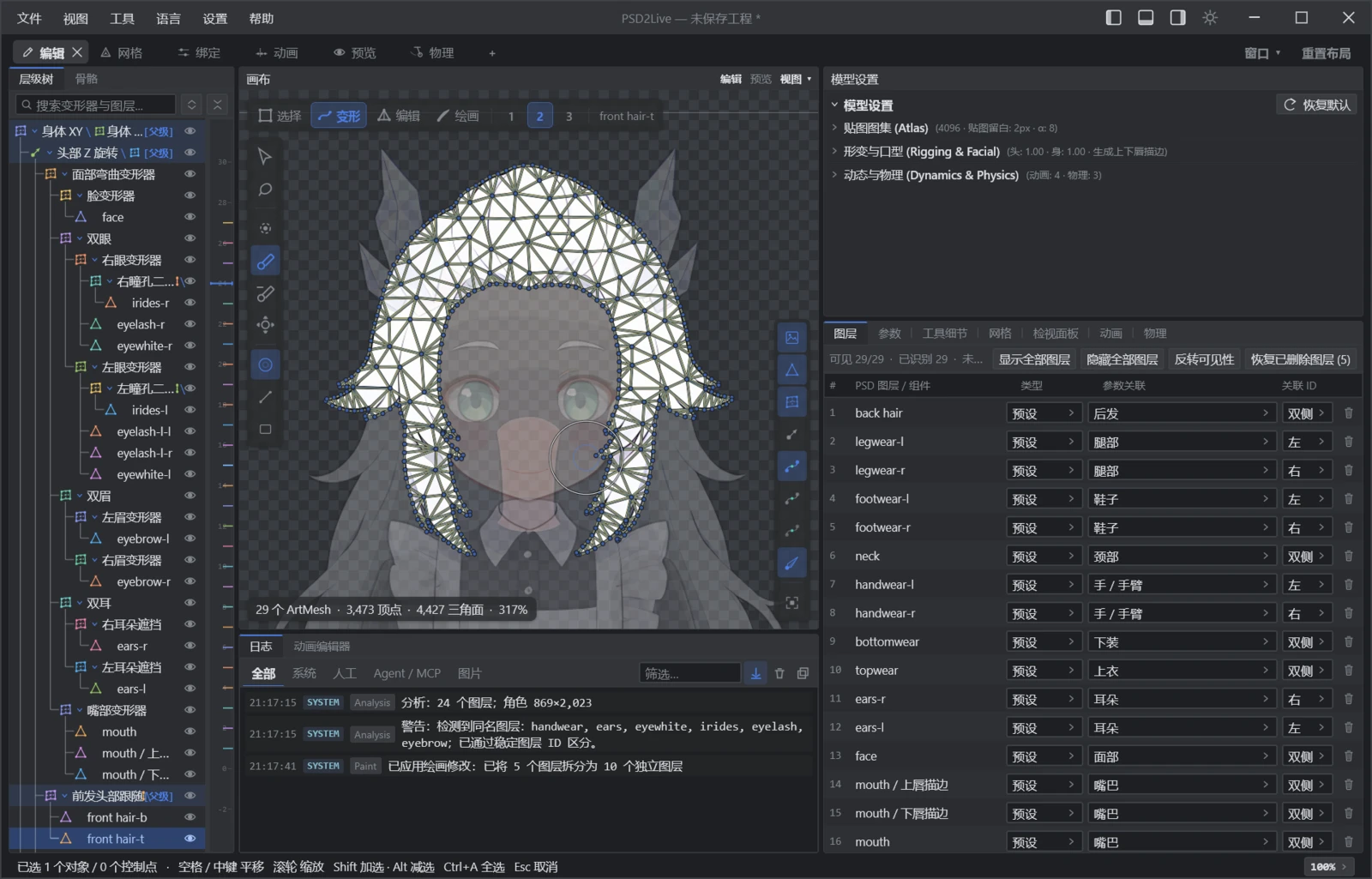Copy log entries with the copy icon
Viewport: 1372px width, 879px height.
pyautogui.click(x=803, y=674)
